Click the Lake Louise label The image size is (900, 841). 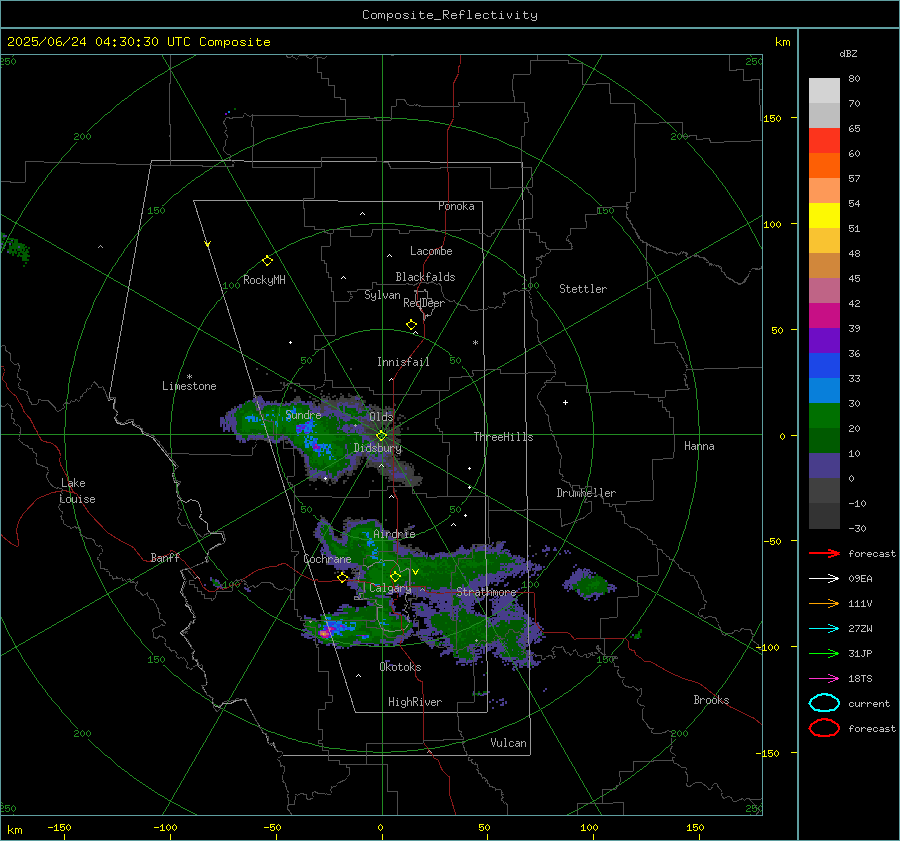point(77,491)
